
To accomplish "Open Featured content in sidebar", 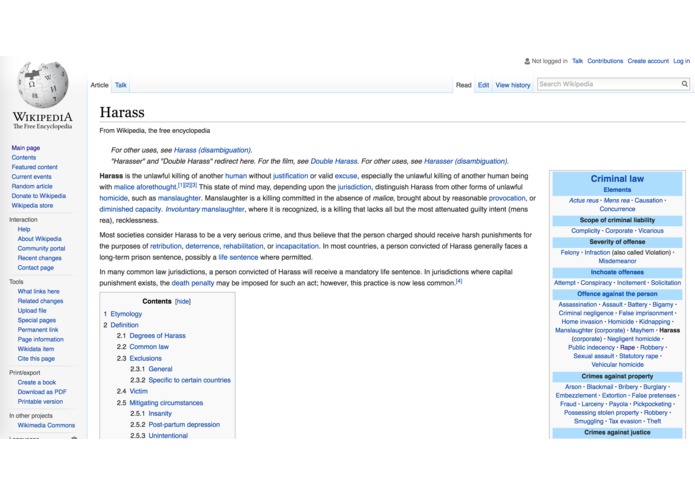I will point(35,167).
